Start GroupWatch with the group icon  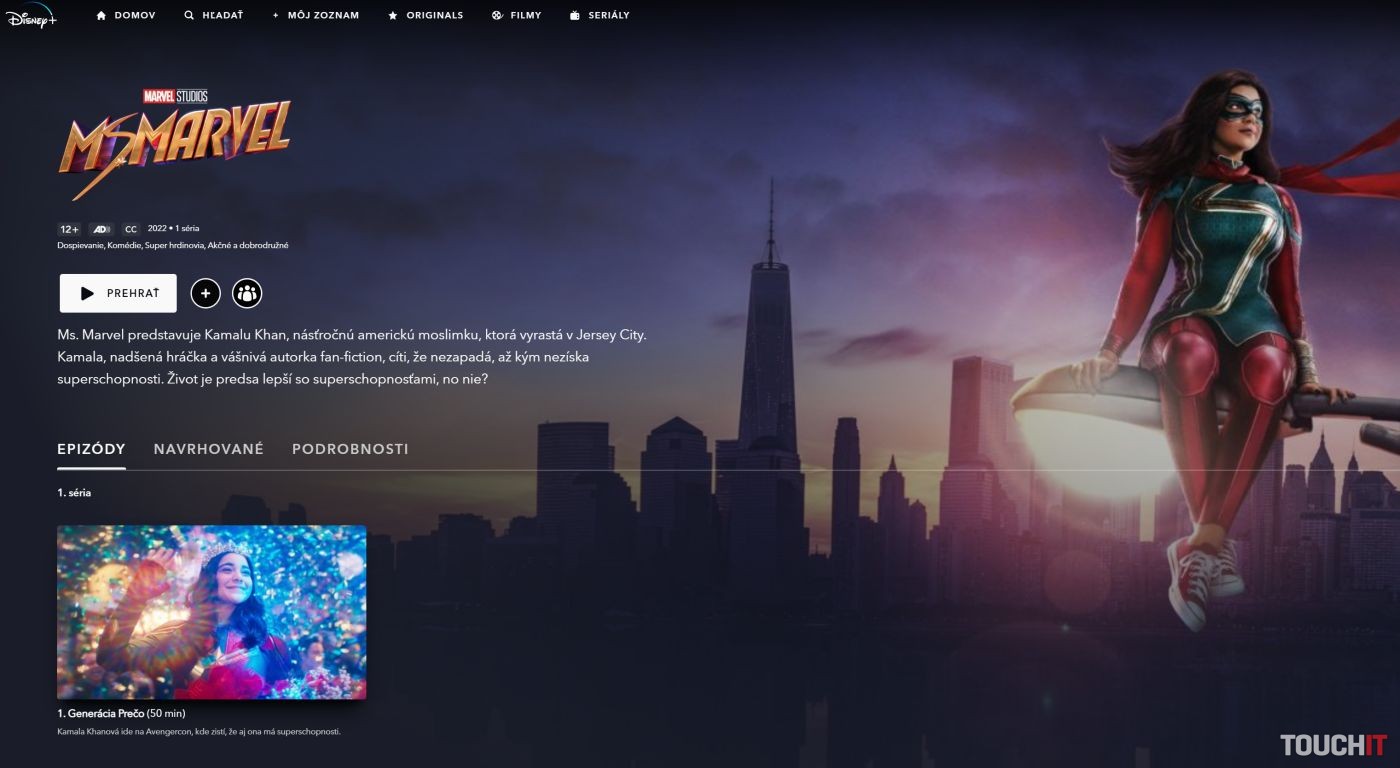(247, 293)
